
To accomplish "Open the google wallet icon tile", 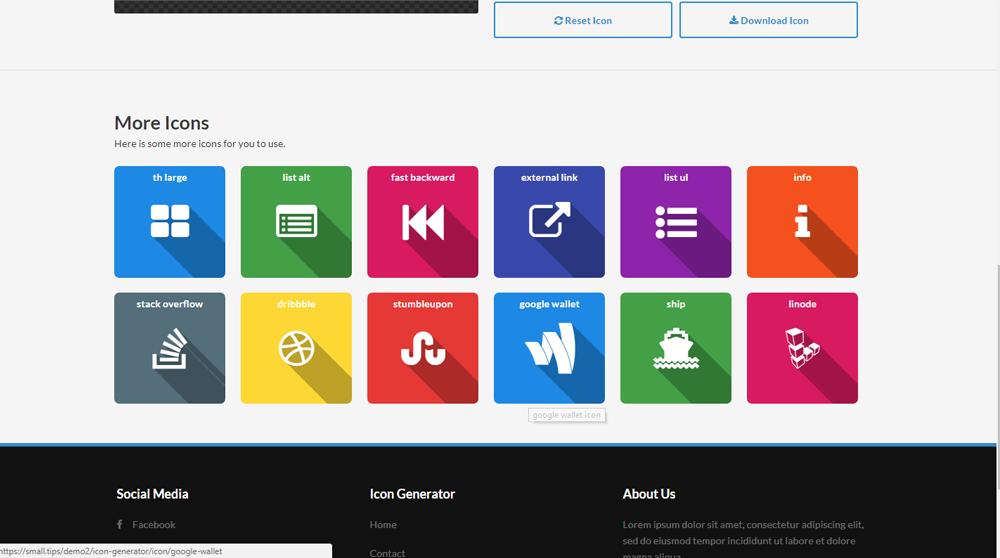I will pos(549,348).
